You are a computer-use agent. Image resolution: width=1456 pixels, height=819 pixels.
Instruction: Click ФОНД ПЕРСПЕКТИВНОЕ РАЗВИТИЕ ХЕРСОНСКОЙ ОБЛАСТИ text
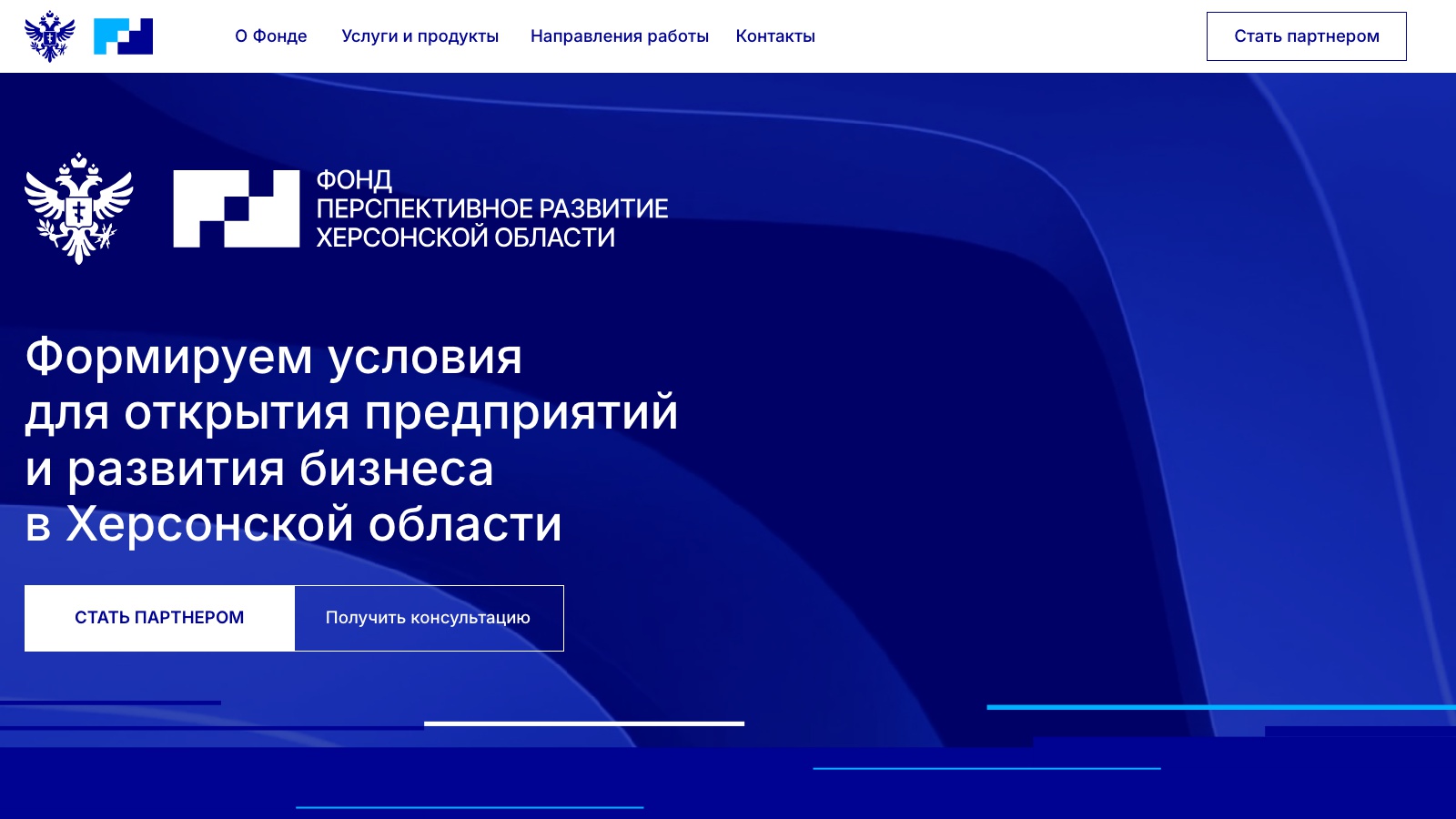click(x=492, y=208)
